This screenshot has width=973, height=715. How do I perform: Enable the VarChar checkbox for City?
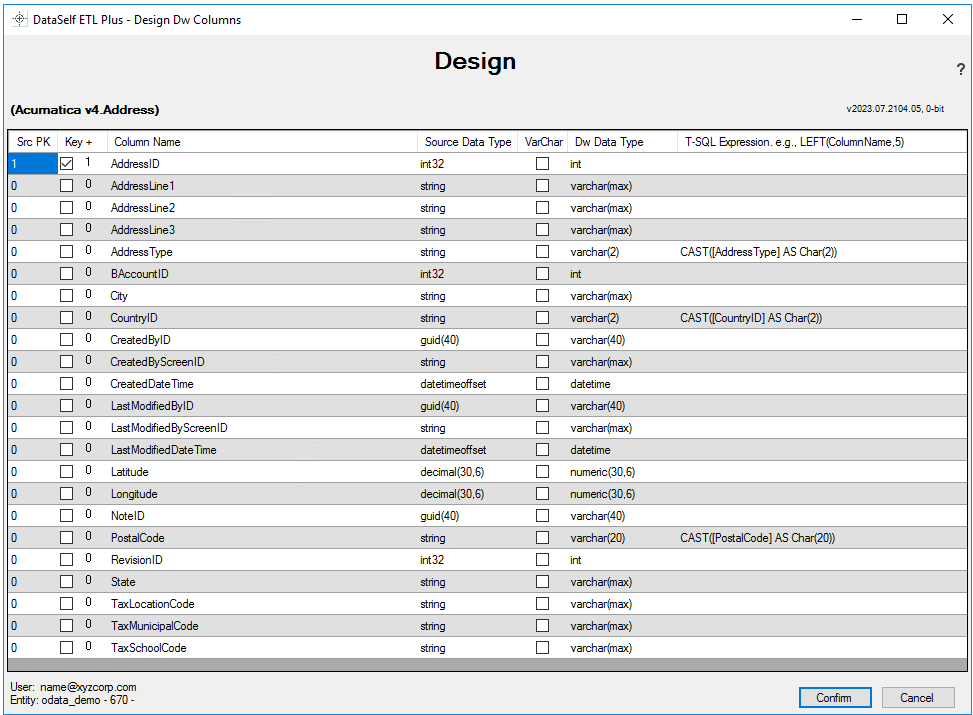[542, 295]
